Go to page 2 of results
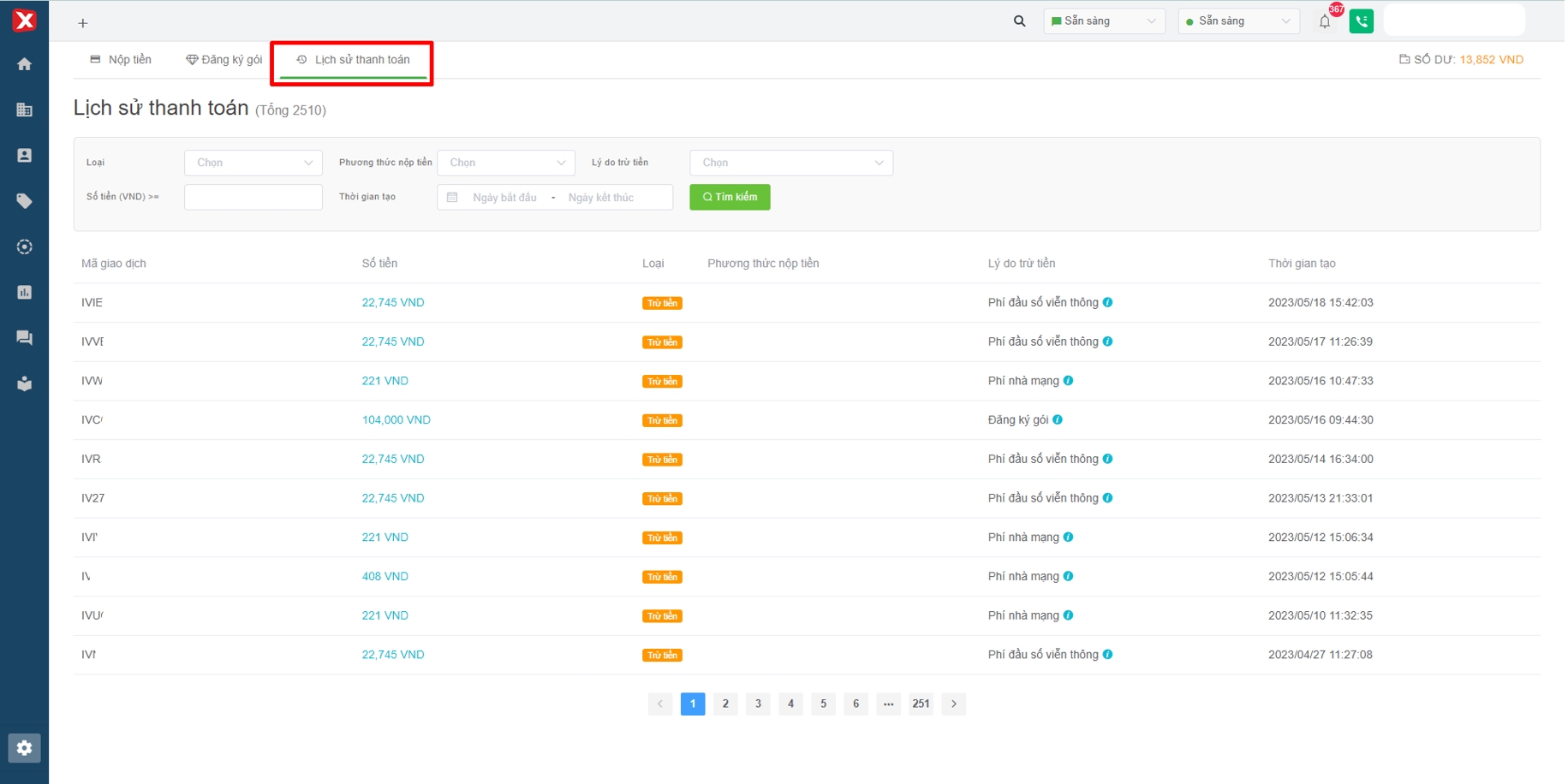Viewport: 1568px width, 784px height. 725,704
